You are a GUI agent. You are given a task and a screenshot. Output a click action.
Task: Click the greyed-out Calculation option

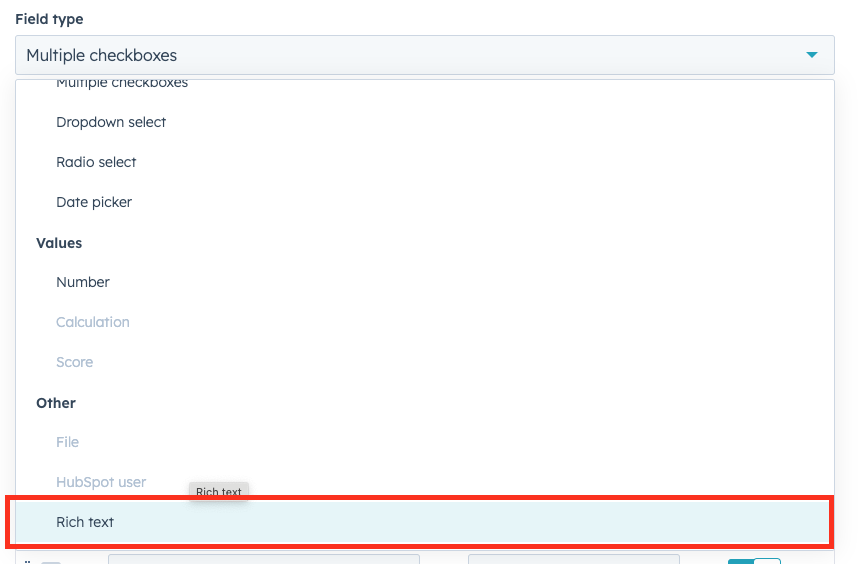[93, 322]
